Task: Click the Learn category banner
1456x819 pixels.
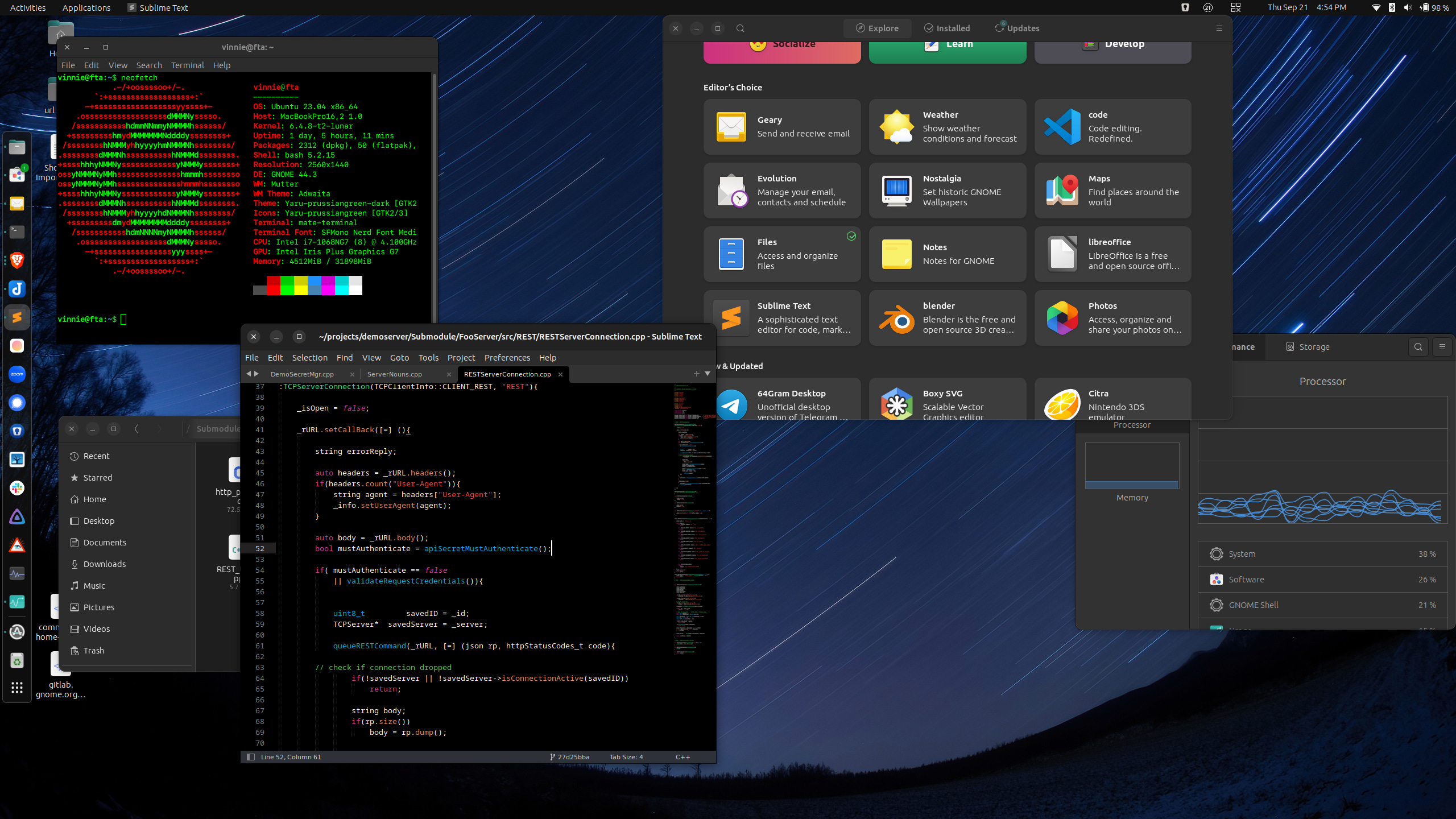Action: coord(948,52)
